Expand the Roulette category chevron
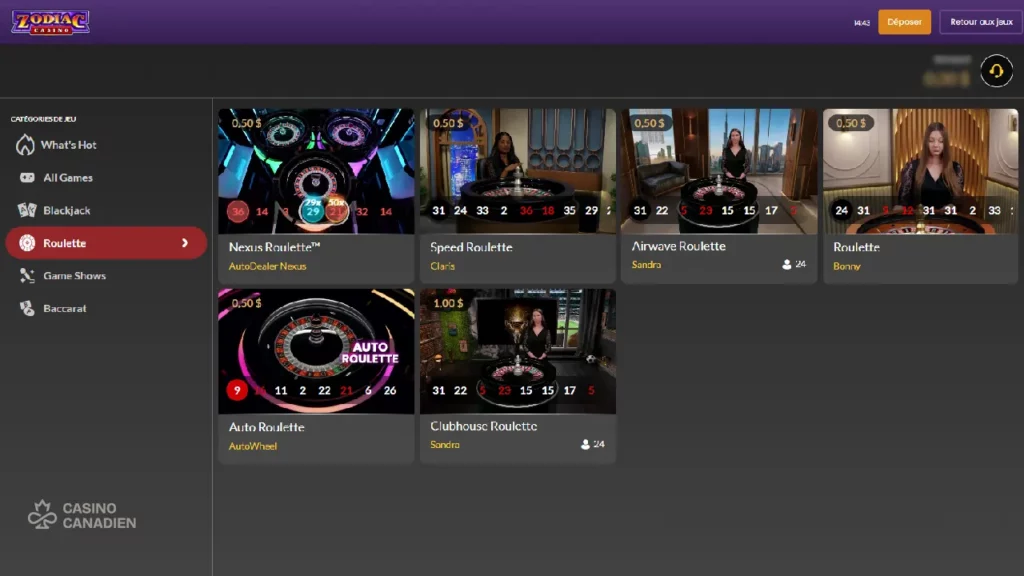 tap(185, 243)
